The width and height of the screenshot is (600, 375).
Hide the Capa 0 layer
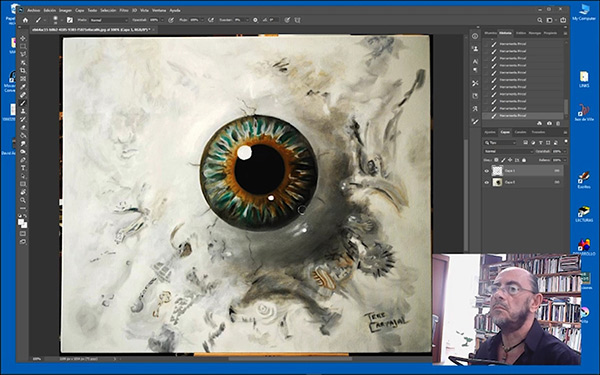pos(487,183)
